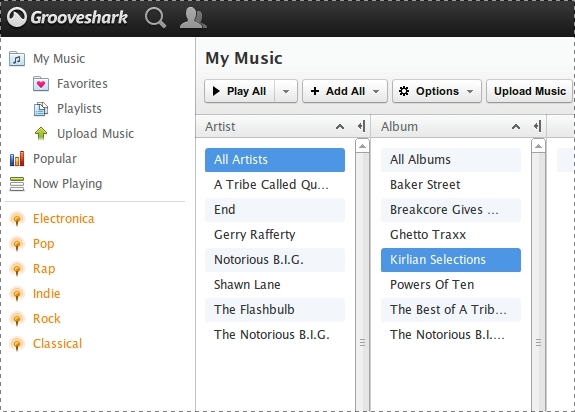
Task: Select The Flashbulb artist
Action: click(x=275, y=310)
